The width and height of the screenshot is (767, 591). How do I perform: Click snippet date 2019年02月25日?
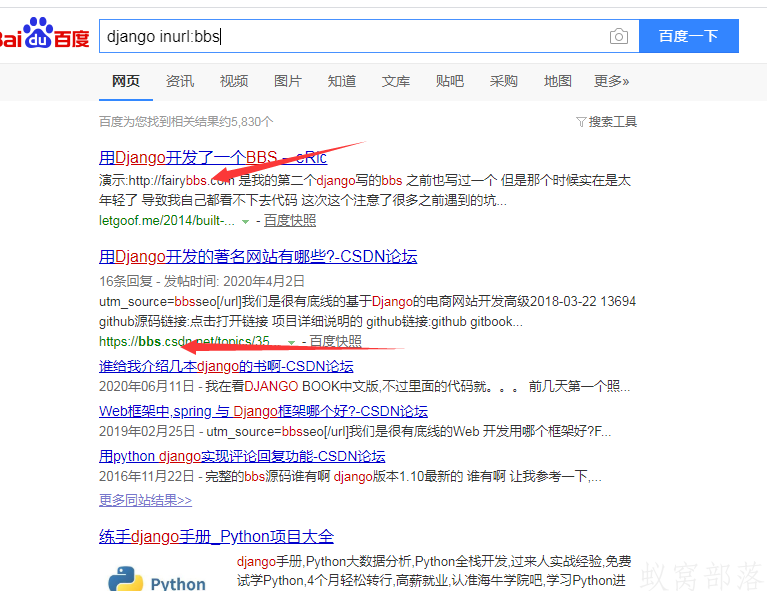[x=146, y=432]
